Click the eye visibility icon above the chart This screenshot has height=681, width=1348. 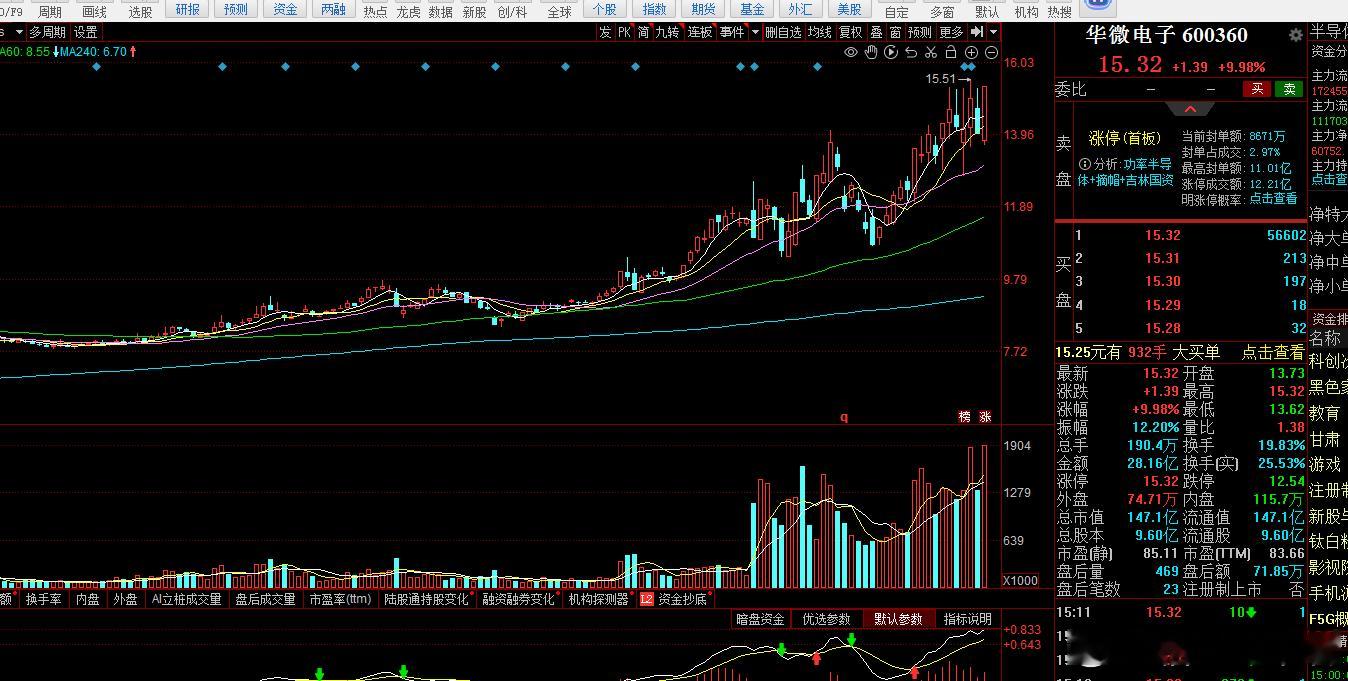click(x=851, y=52)
